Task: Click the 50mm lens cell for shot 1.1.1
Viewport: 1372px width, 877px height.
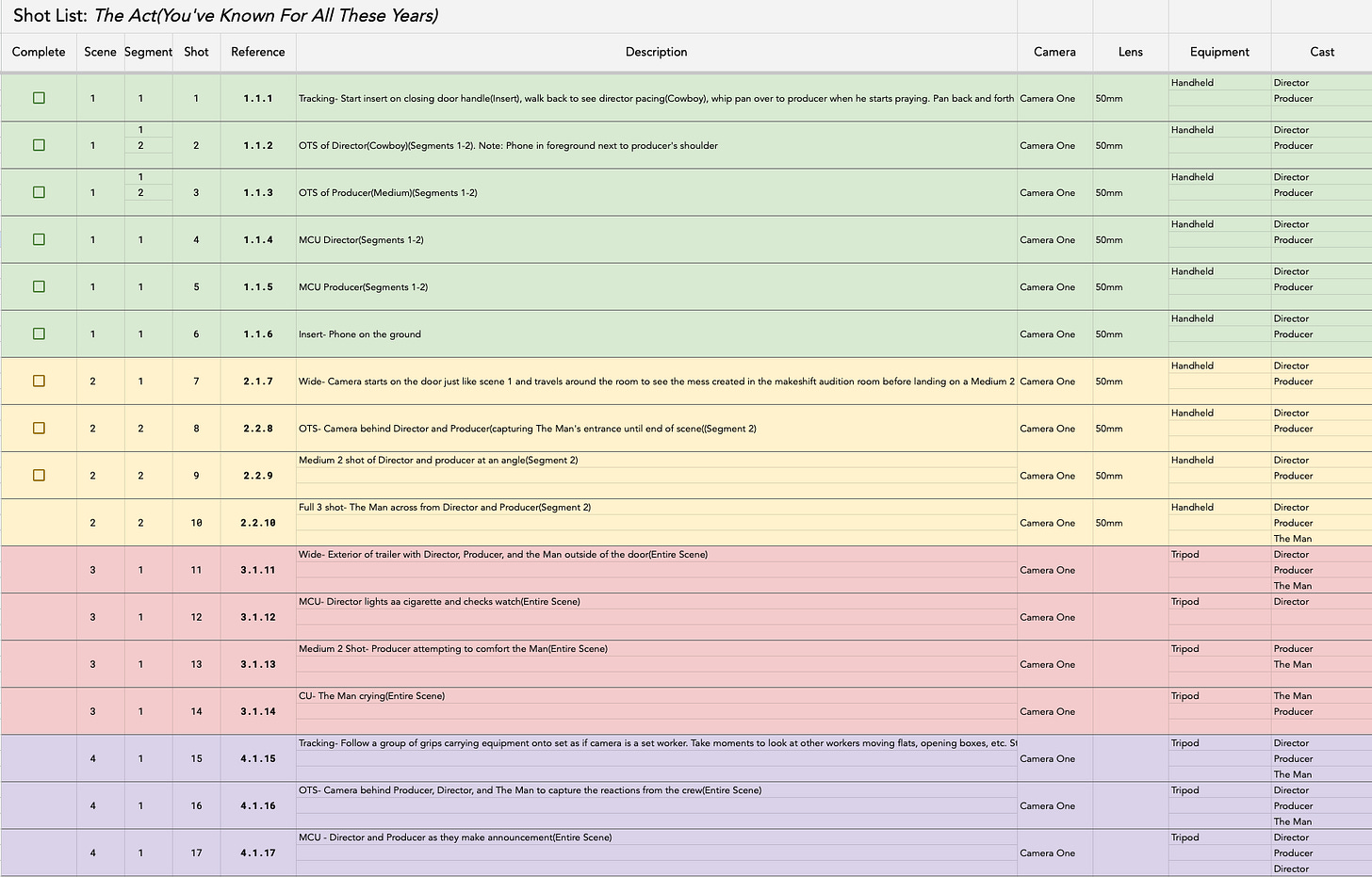Action: point(1131,98)
